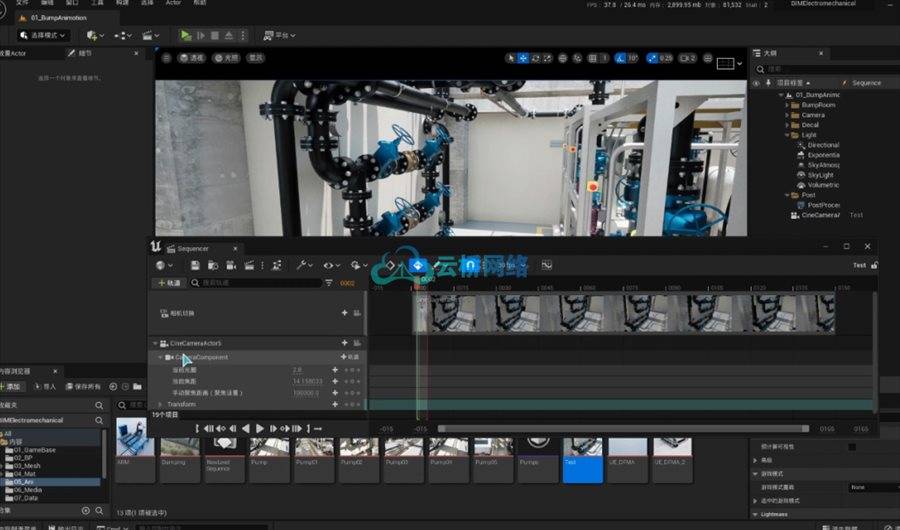Image resolution: width=900 pixels, height=530 pixels.
Task: Open Sequencer wrench actions dropdown
Action: coord(304,265)
